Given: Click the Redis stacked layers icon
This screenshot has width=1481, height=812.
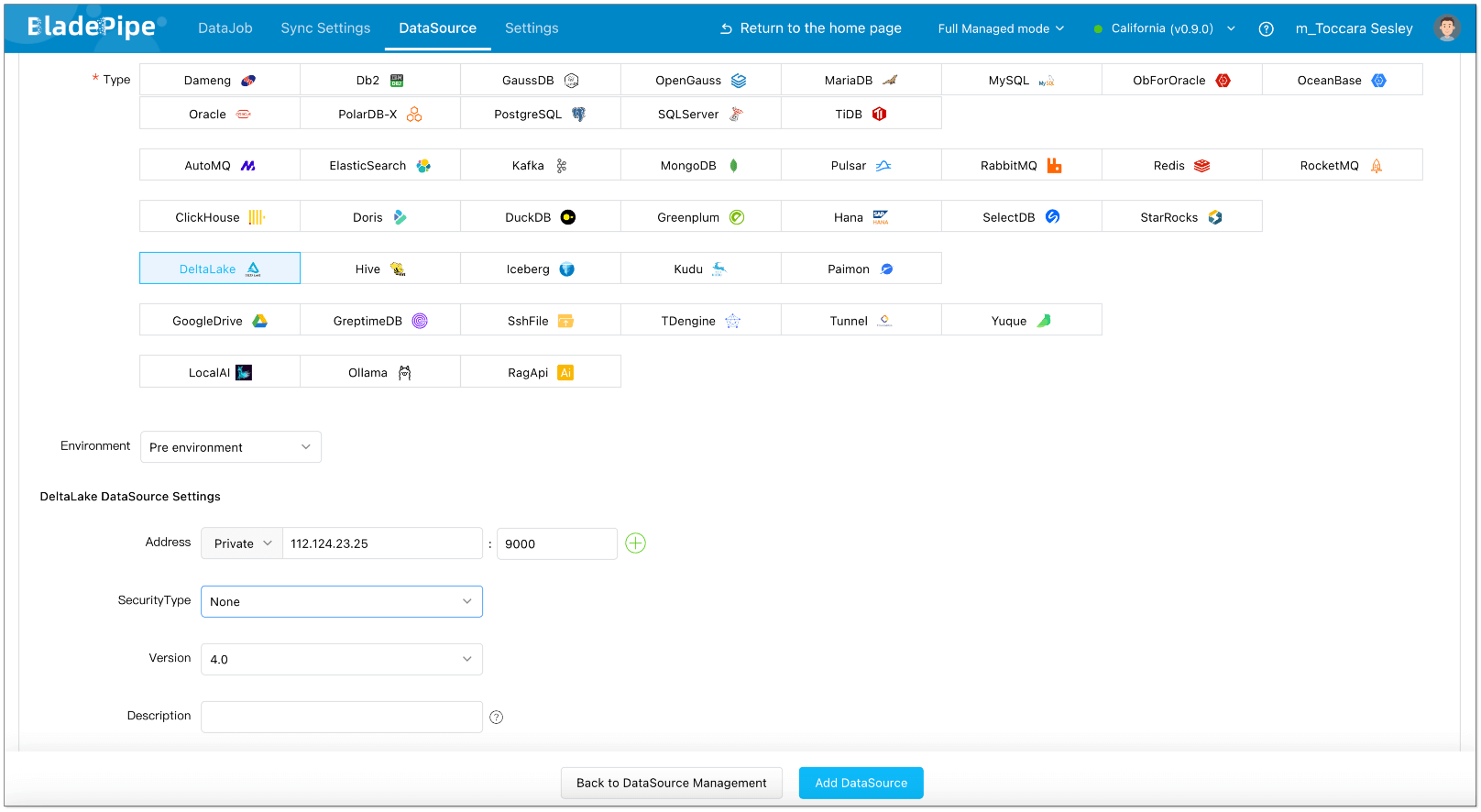Looking at the screenshot, I should (x=1201, y=166).
